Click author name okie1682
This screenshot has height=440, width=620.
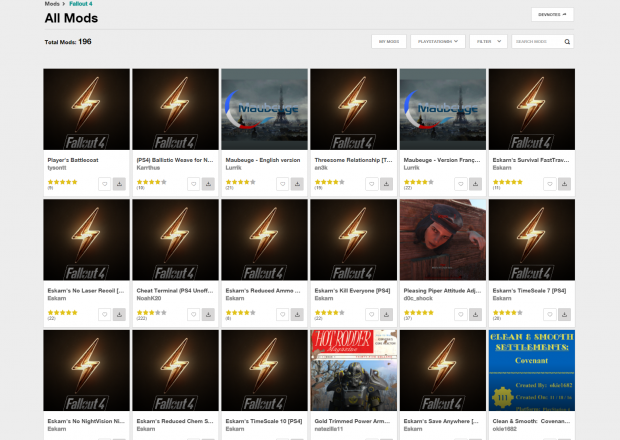click(505, 429)
